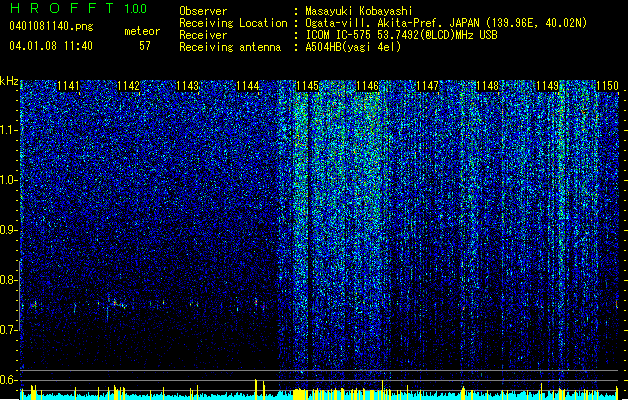
Task: Click the 1.0 kHz frequency label
Action: 9,180
